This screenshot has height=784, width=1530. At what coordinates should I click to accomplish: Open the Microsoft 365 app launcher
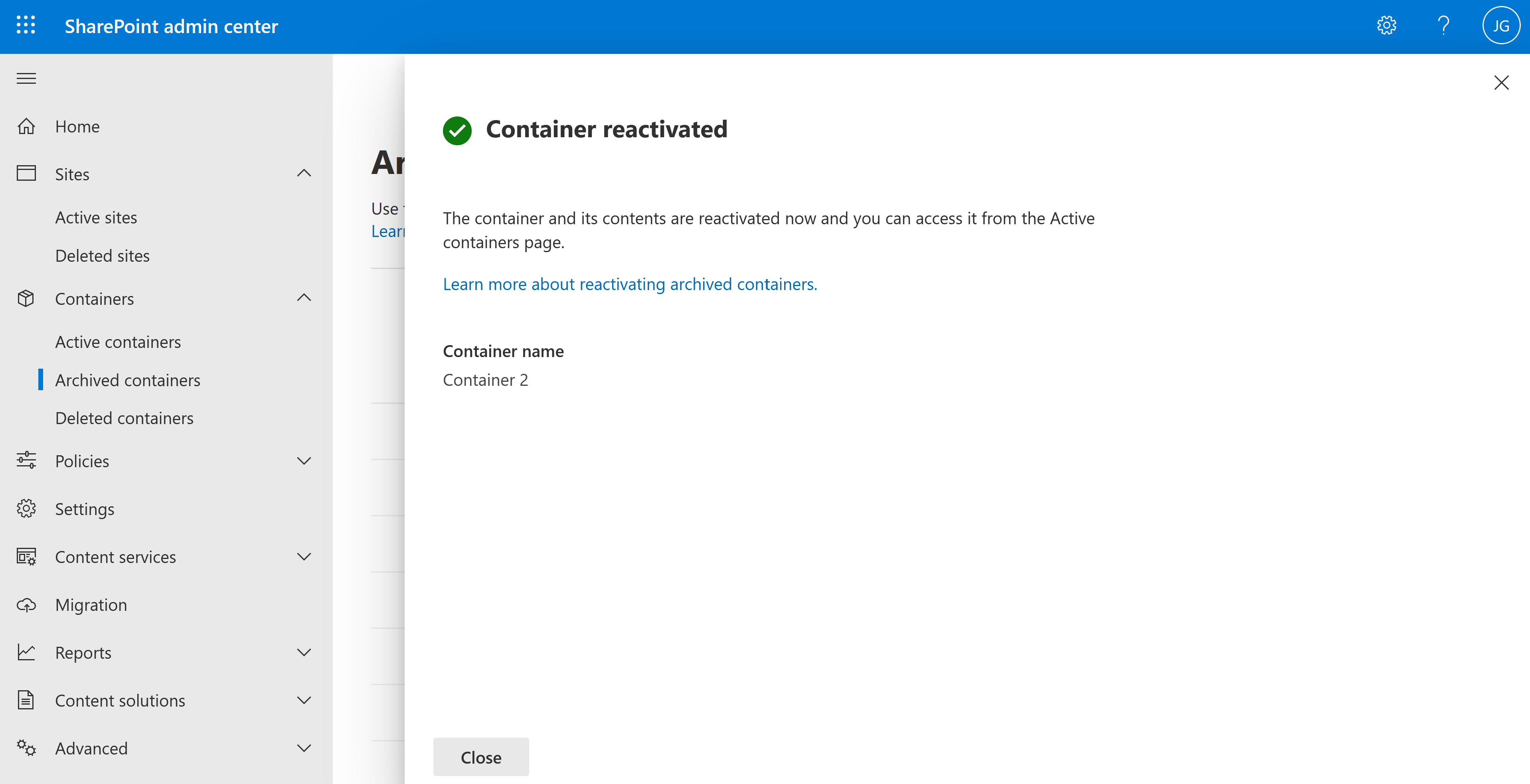tap(26, 26)
